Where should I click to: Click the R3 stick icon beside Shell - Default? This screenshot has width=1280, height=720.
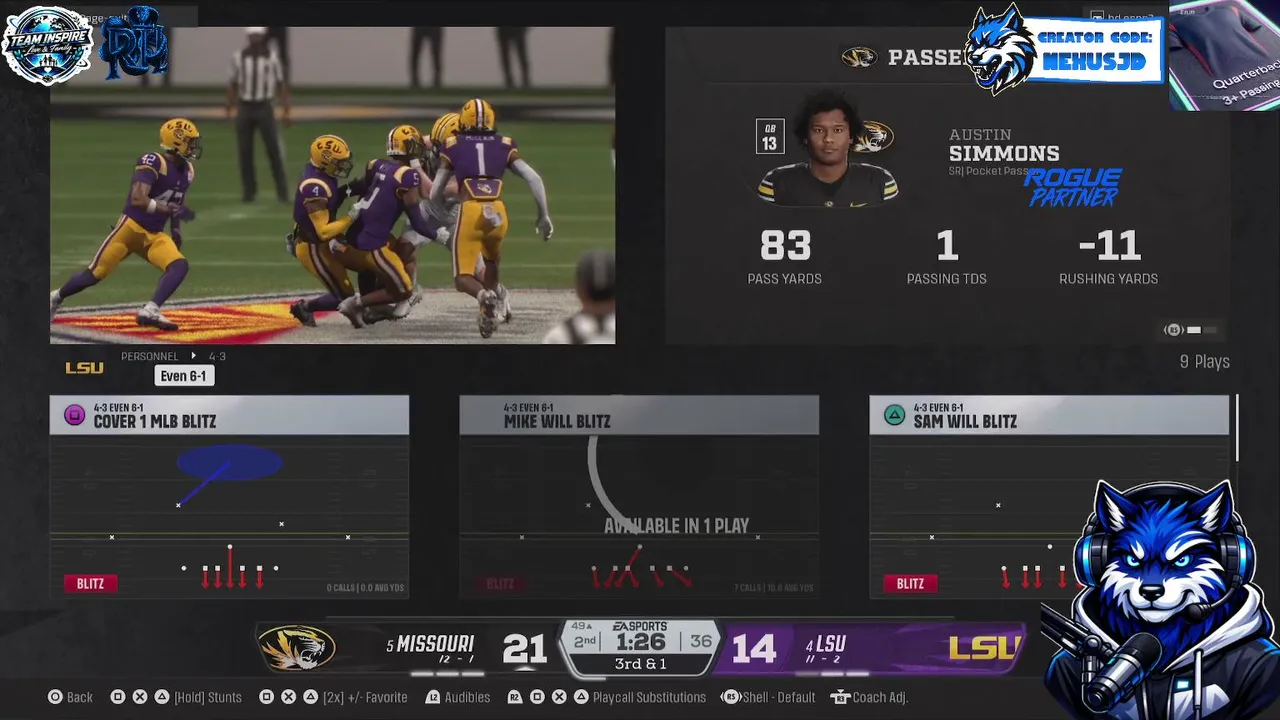tap(731, 697)
